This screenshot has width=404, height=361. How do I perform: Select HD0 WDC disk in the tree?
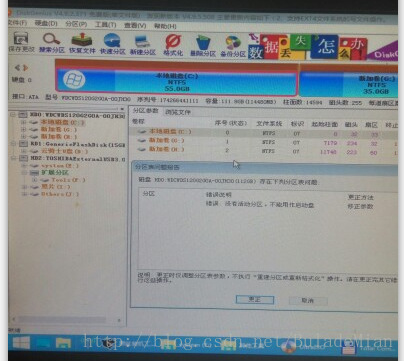[x=78, y=115]
